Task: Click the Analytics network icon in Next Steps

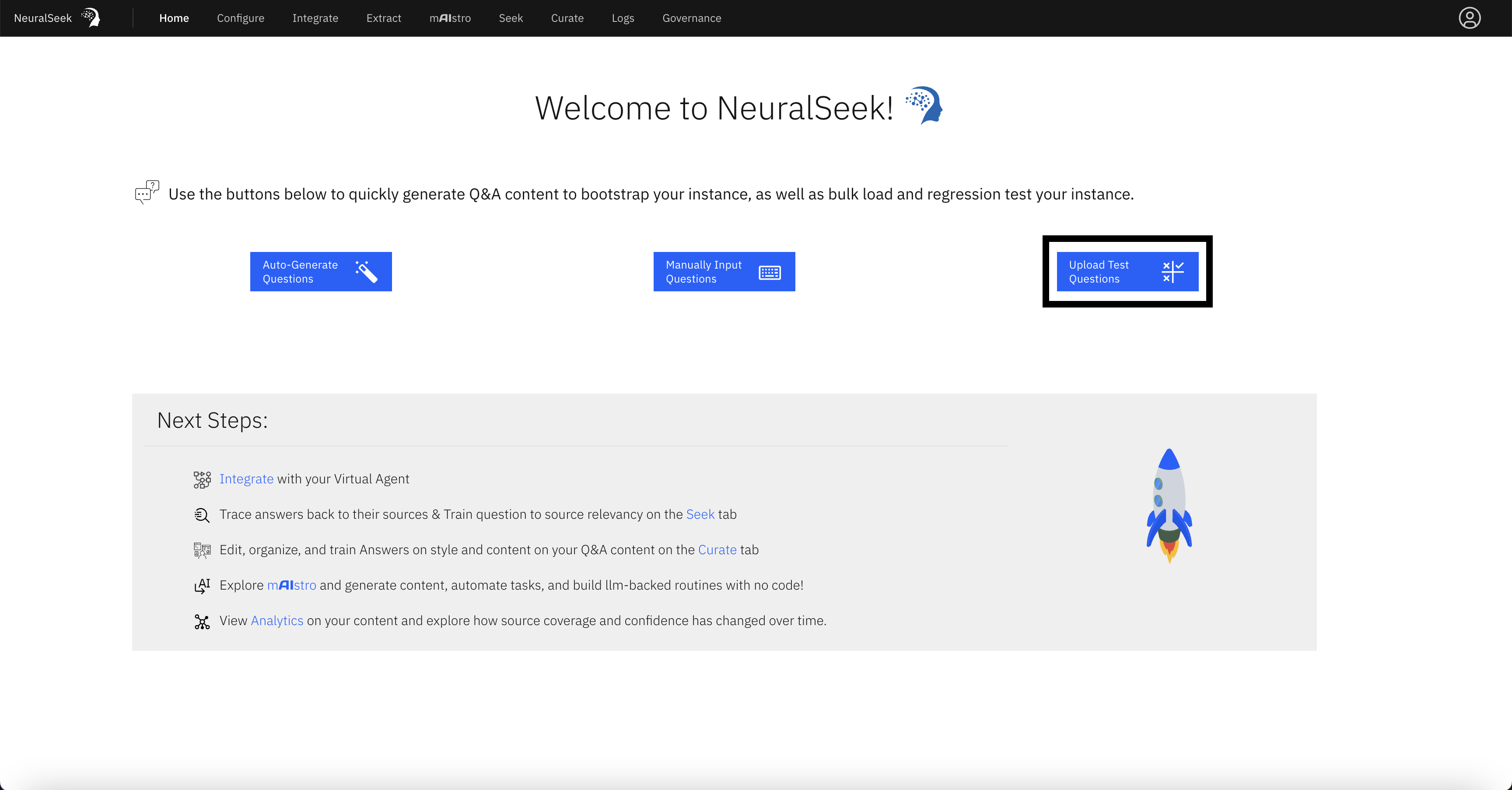Action: point(202,622)
